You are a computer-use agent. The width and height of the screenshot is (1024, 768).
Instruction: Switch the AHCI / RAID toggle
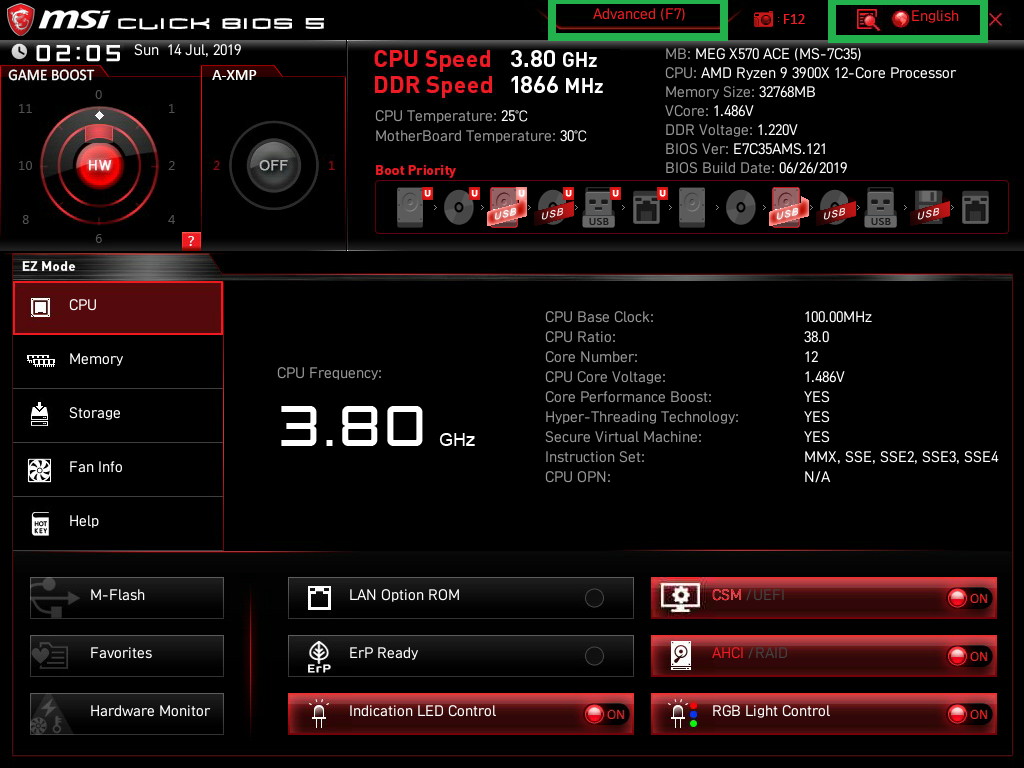point(969,656)
